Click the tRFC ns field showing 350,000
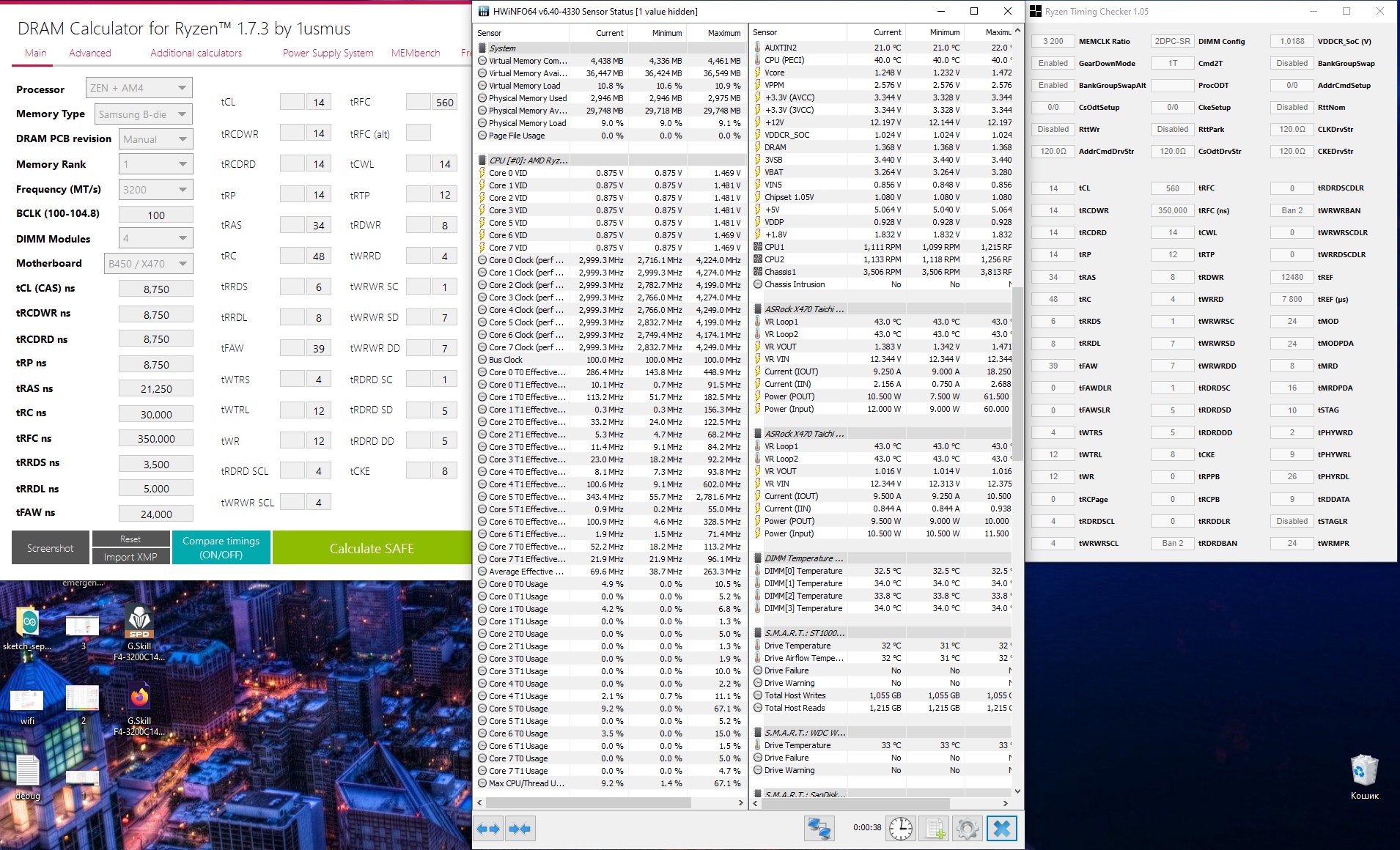 [155, 438]
